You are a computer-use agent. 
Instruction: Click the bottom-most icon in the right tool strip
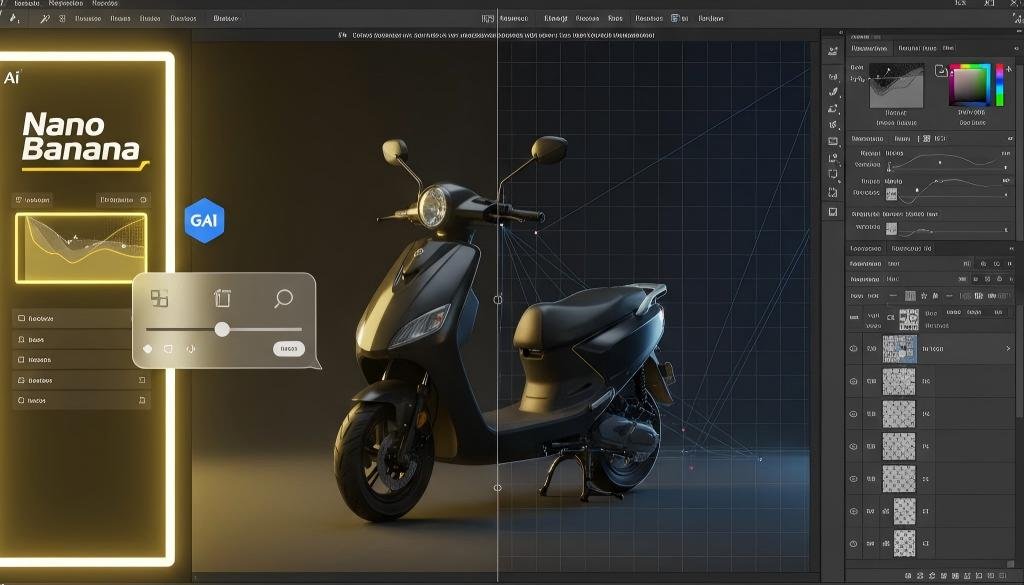tap(833, 212)
